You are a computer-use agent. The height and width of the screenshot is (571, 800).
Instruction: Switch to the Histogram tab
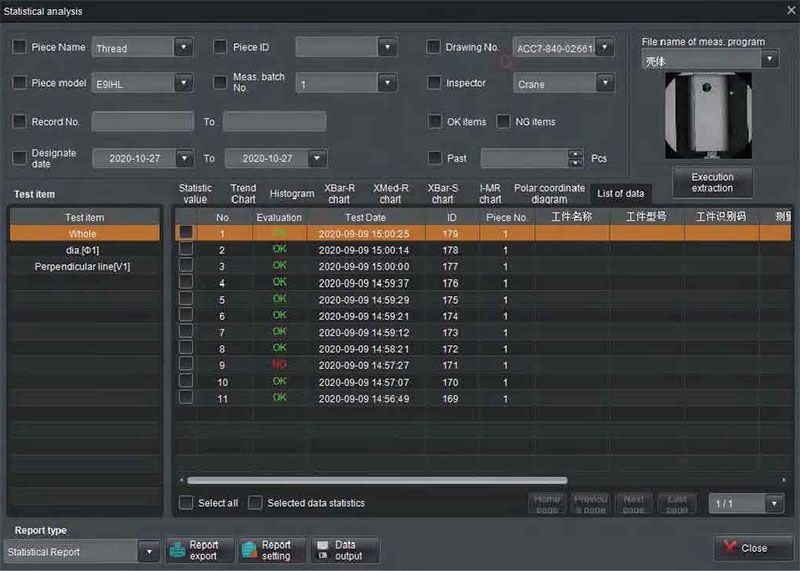[x=292, y=193]
